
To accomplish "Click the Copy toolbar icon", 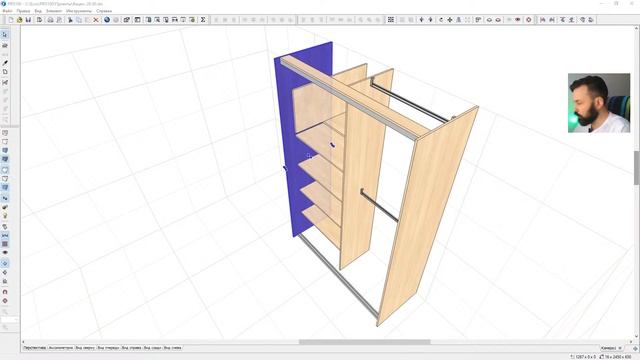I will pyautogui.click(x=79, y=20).
